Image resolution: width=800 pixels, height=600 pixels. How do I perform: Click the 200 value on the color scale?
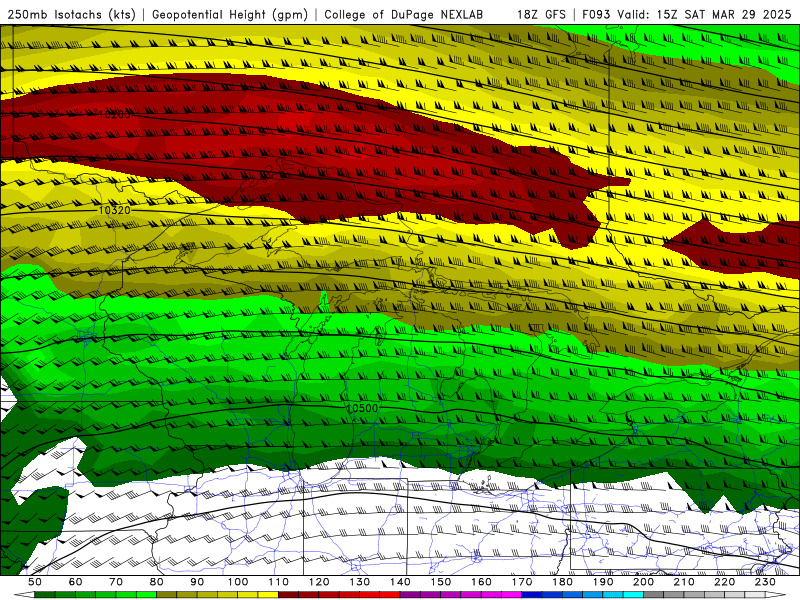coord(644,582)
